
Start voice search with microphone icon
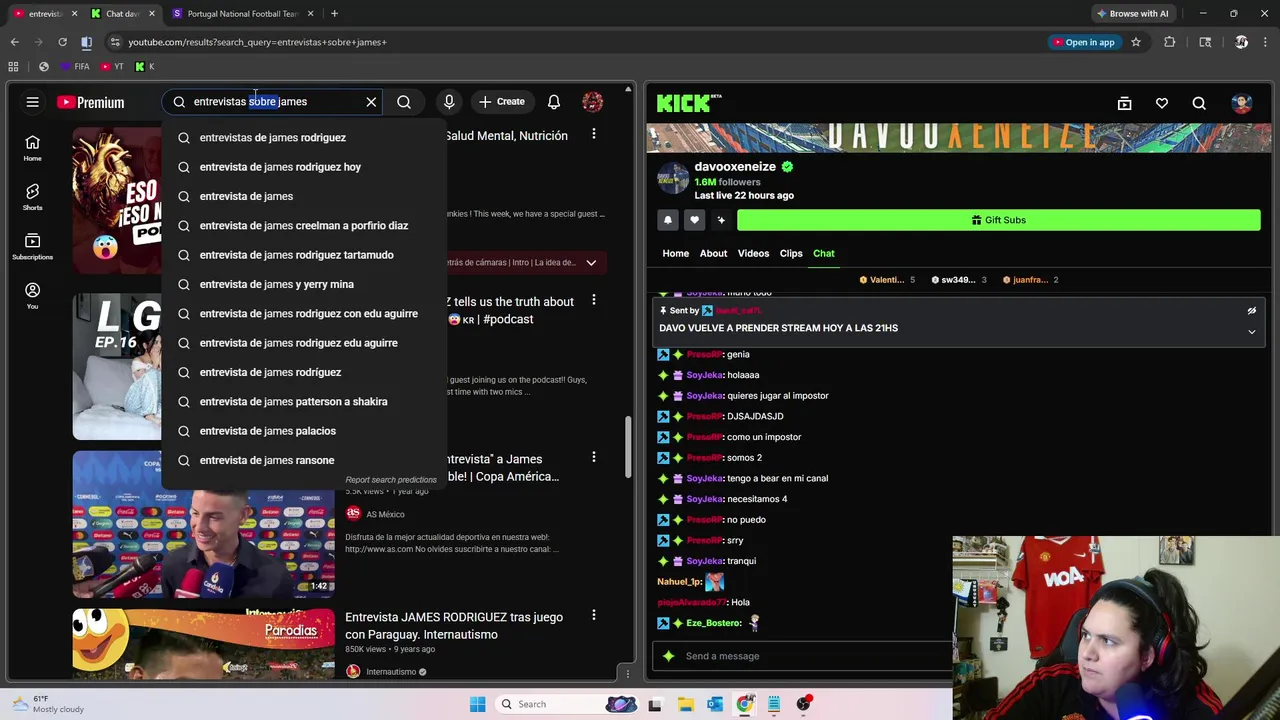coord(449,102)
